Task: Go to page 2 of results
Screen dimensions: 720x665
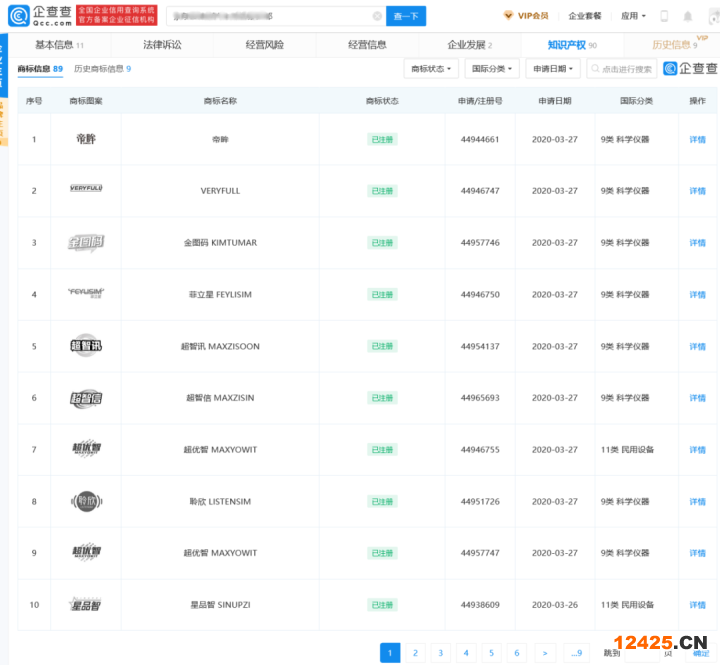Action: pyautogui.click(x=415, y=653)
